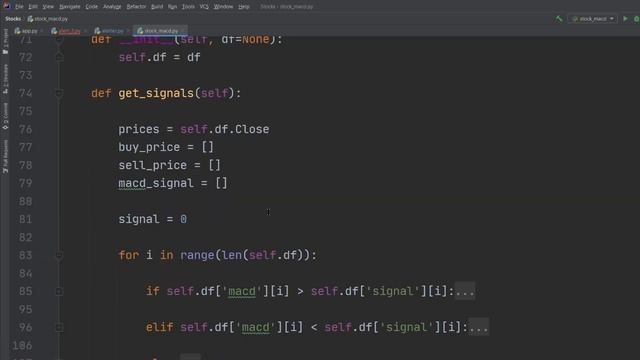640x360 pixels.
Task: Open the Edit menu
Action: (33, 7)
